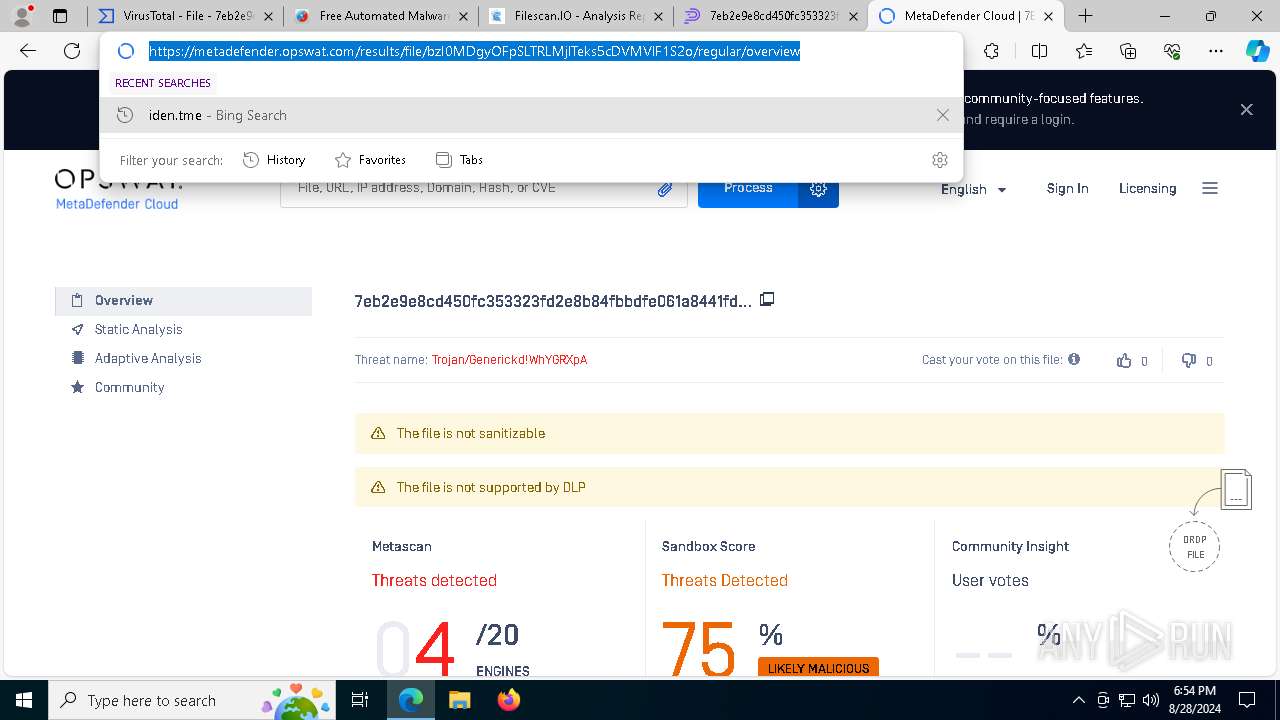
Task: Open the Licensing link
Action: (1147, 188)
